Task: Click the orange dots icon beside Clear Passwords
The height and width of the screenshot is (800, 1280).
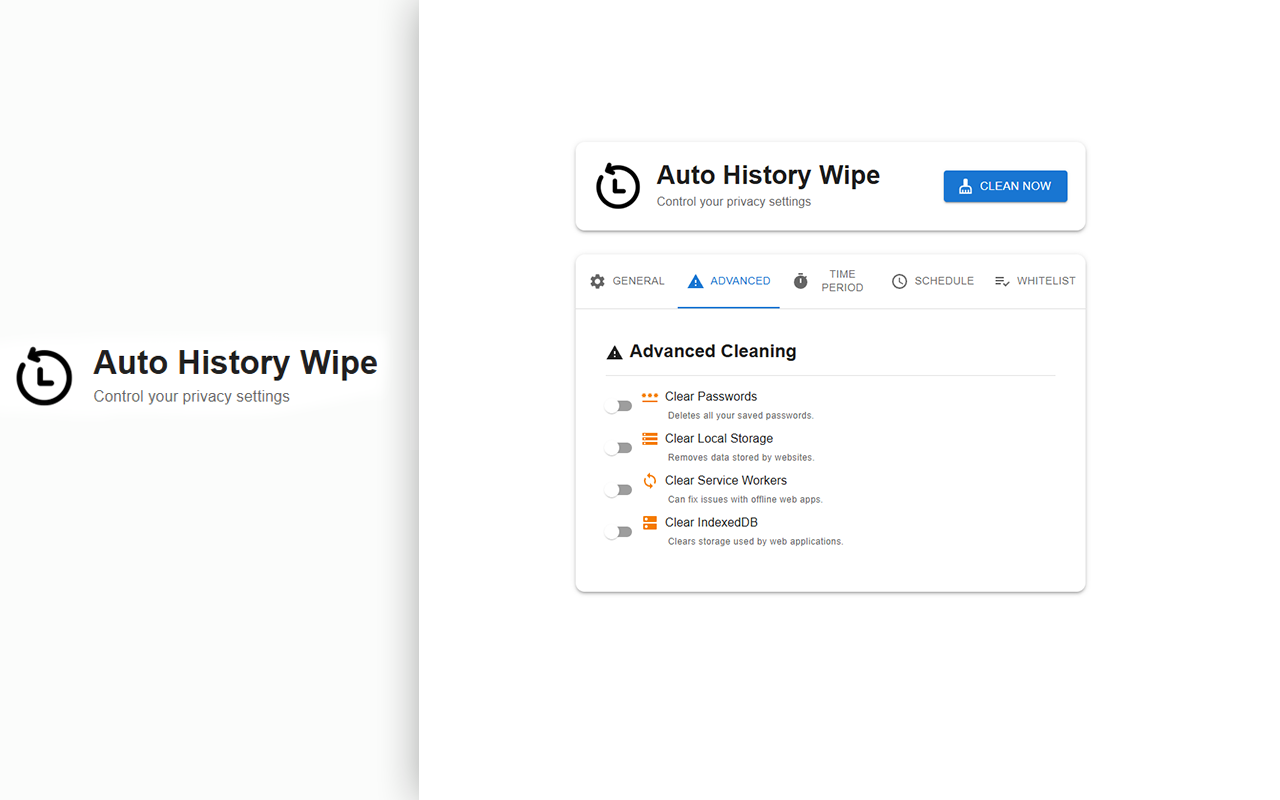Action: click(x=649, y=394)
